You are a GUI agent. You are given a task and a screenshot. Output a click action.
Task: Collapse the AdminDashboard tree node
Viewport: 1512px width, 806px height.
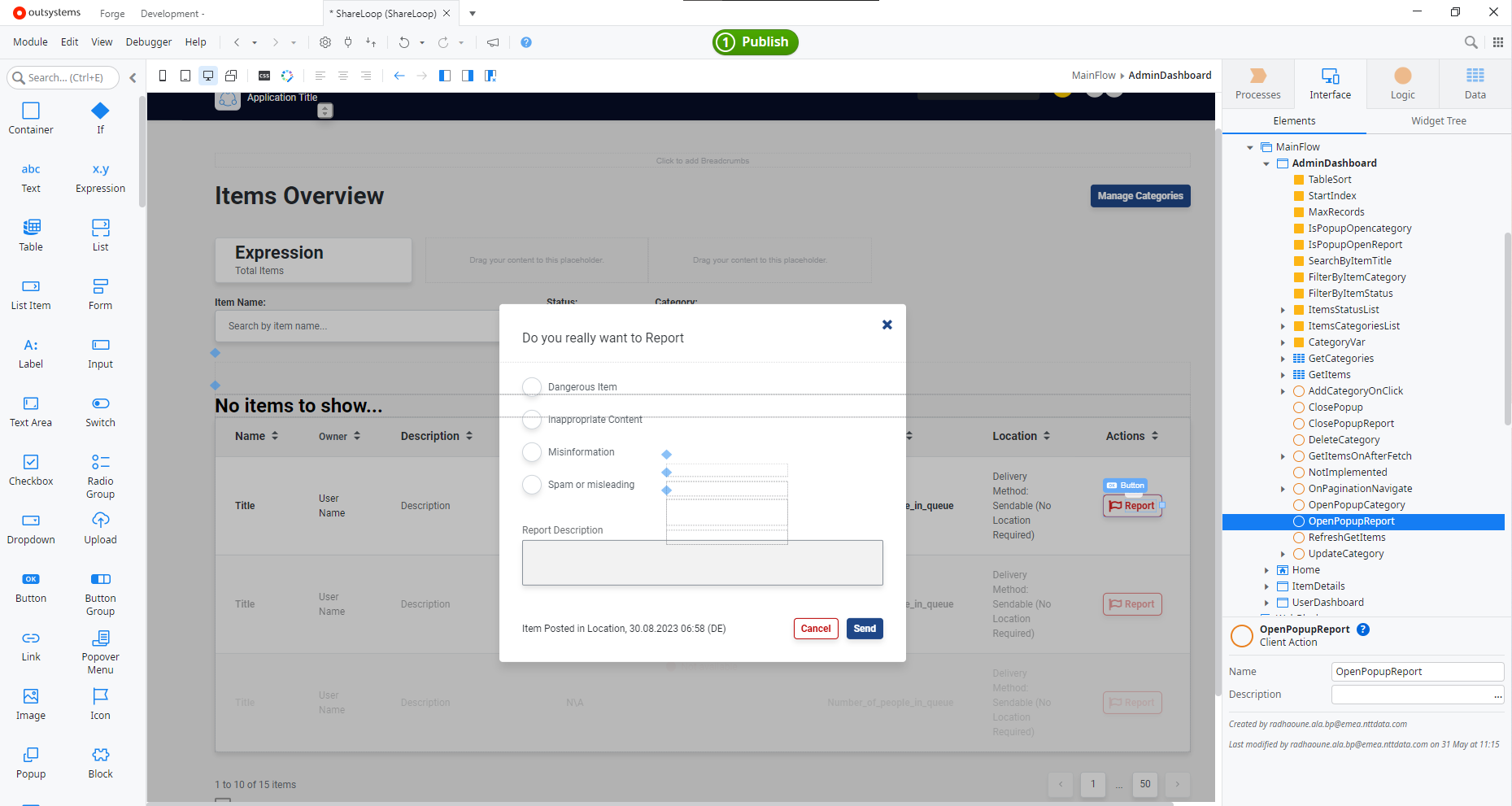[x=1266, y=163]
